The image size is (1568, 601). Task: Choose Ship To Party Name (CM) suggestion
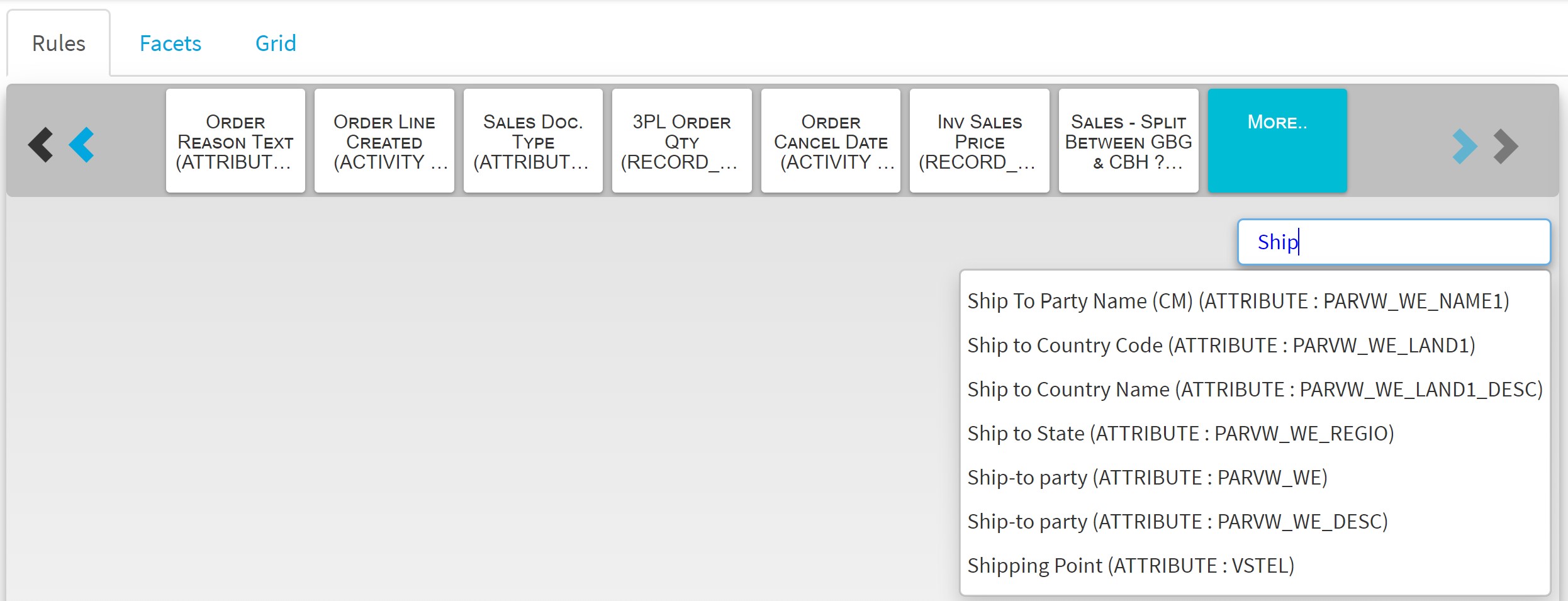pyautogui.click(x=1238, y=301)
